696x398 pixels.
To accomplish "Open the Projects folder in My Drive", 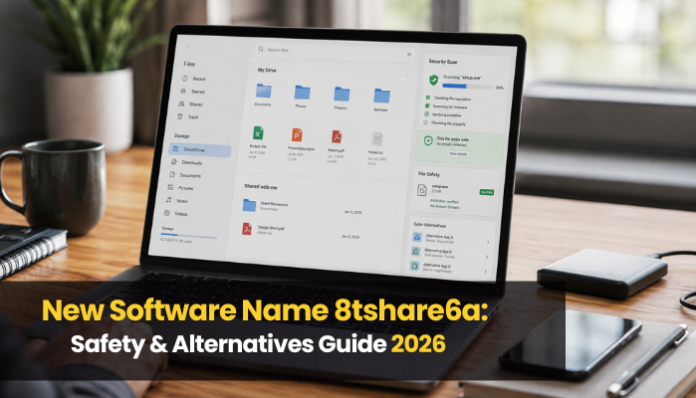I will coord(341,98).
